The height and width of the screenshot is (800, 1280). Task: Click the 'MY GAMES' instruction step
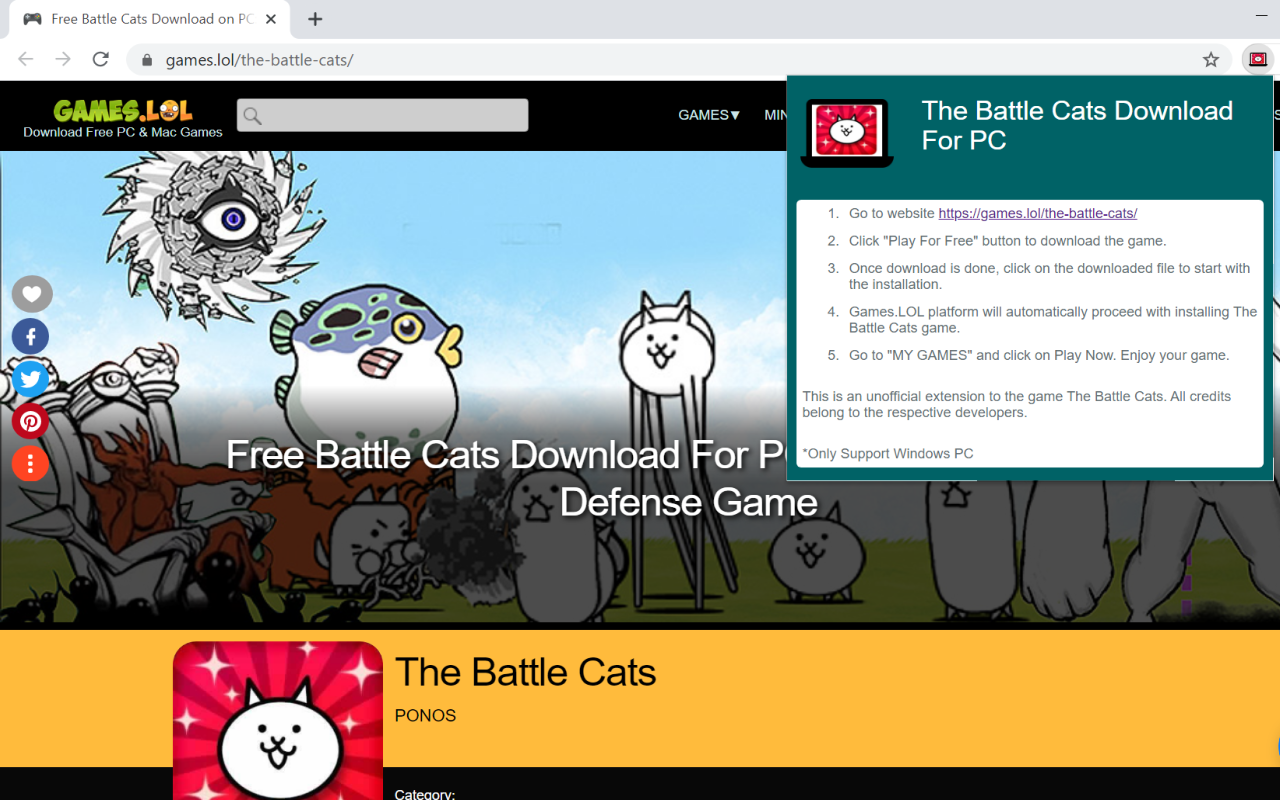pyautogui.click(x=1039, y=355)
